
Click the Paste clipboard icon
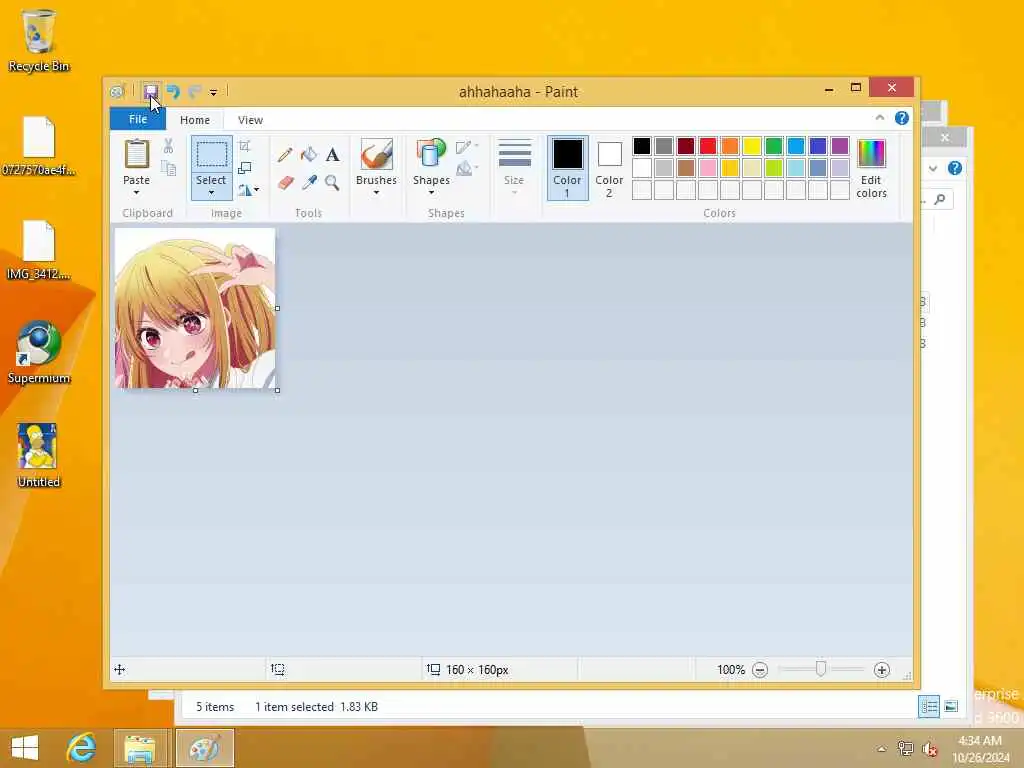point(136,155)
